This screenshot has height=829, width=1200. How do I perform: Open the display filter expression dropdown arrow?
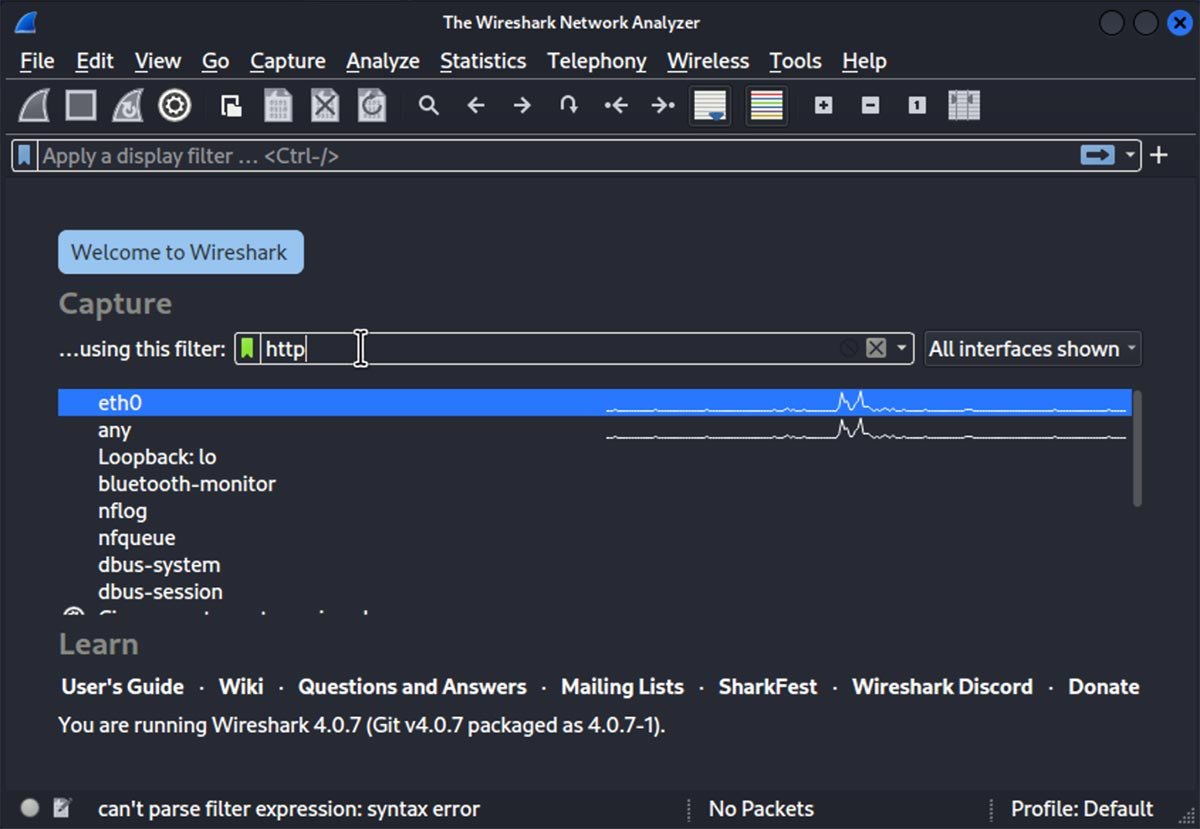1130,155
